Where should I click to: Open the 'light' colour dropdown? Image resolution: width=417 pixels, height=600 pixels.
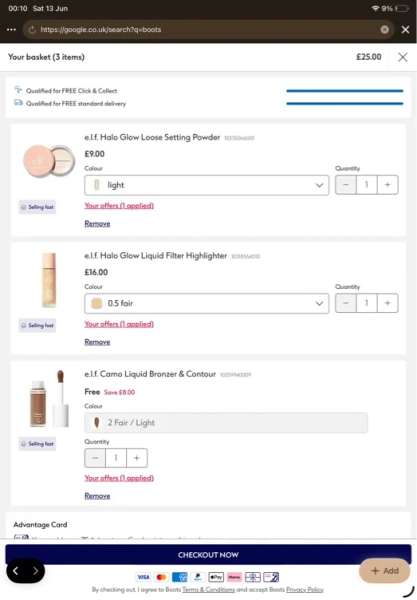207,185
